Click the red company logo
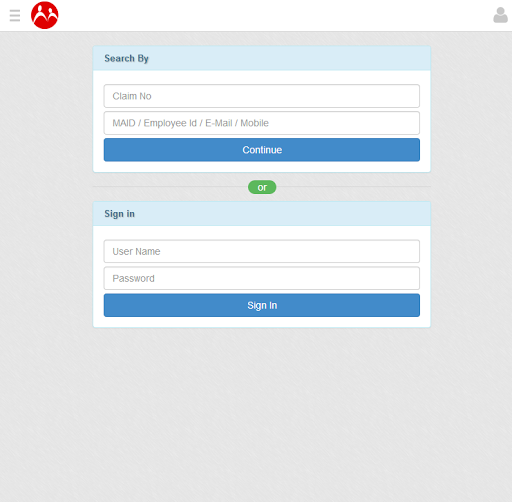The width and height of the screenshot is (512, 502). coord(45,15)
